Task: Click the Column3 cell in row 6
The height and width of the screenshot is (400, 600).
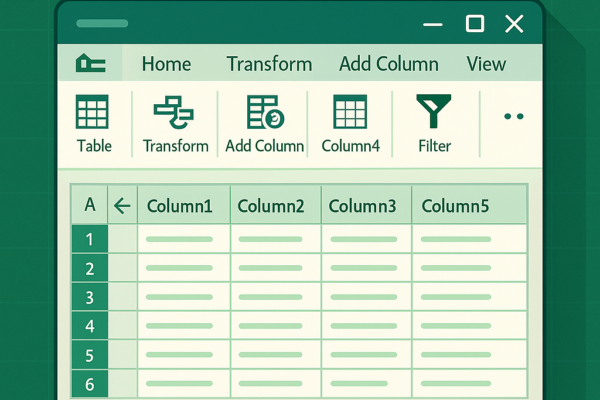Action: pyautogui.click(x=367, y=384)
